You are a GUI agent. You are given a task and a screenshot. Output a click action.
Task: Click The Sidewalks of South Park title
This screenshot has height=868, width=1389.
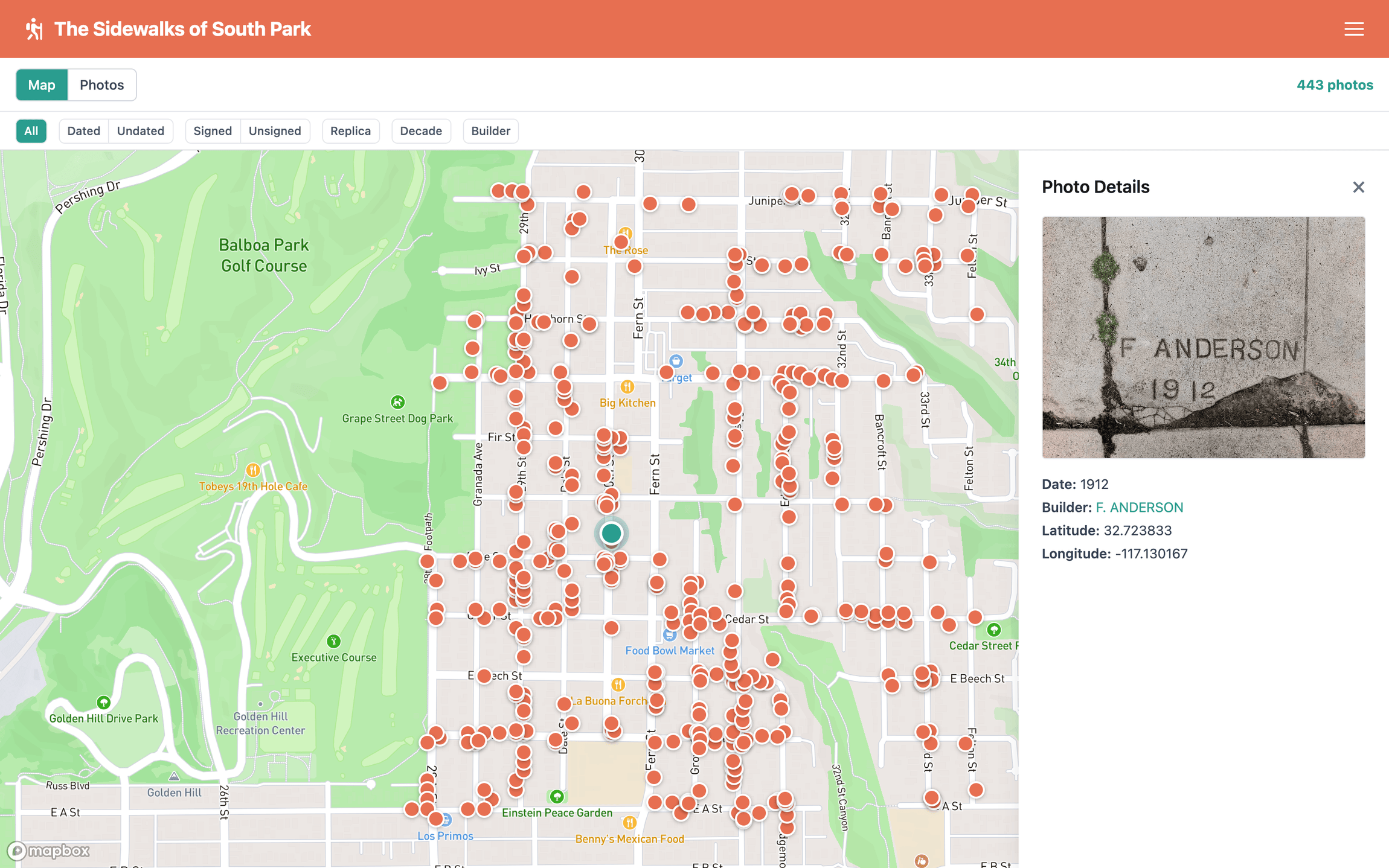tap(182, 29)
